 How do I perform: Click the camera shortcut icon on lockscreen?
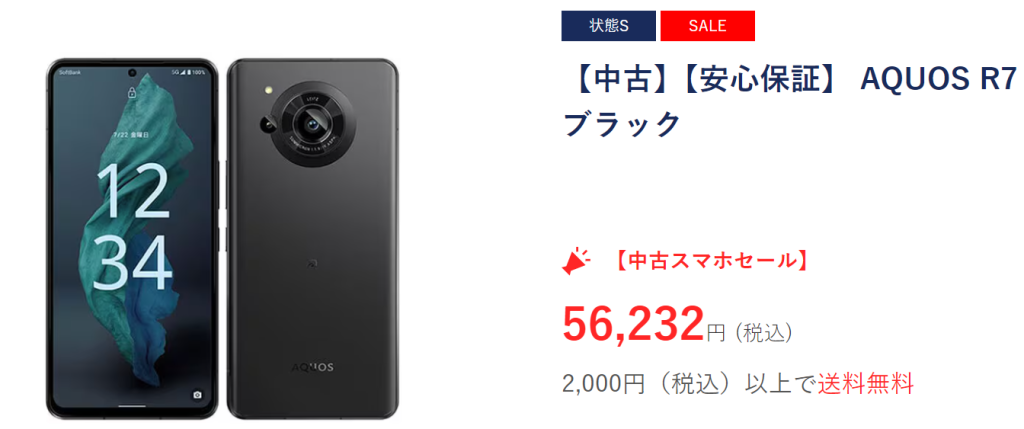tap(197, 395)
